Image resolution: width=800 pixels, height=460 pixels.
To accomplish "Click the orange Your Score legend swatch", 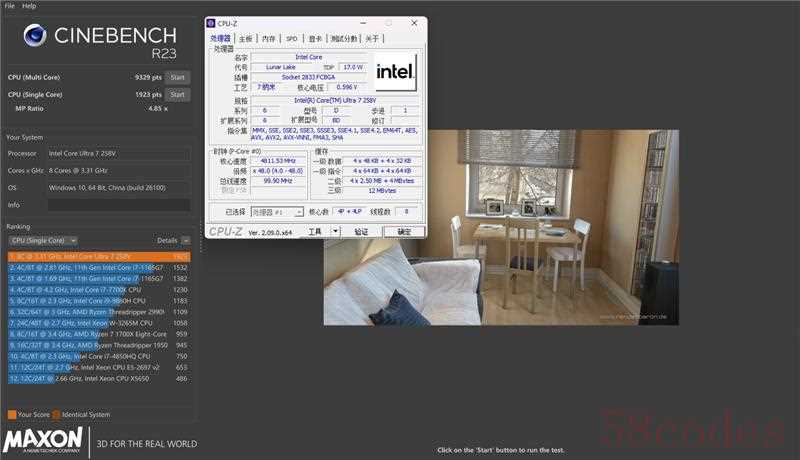I will pyautogui.click(x=11, y=414).
